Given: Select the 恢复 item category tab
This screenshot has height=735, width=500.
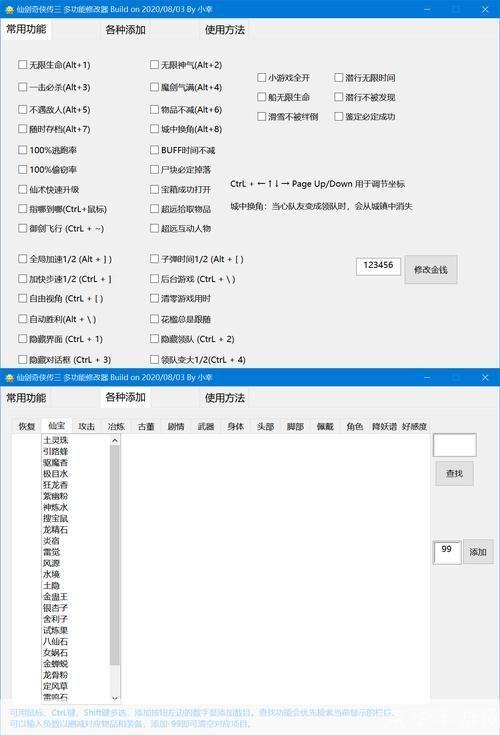Looking at the screenshot, I should [x=27, y=427].
